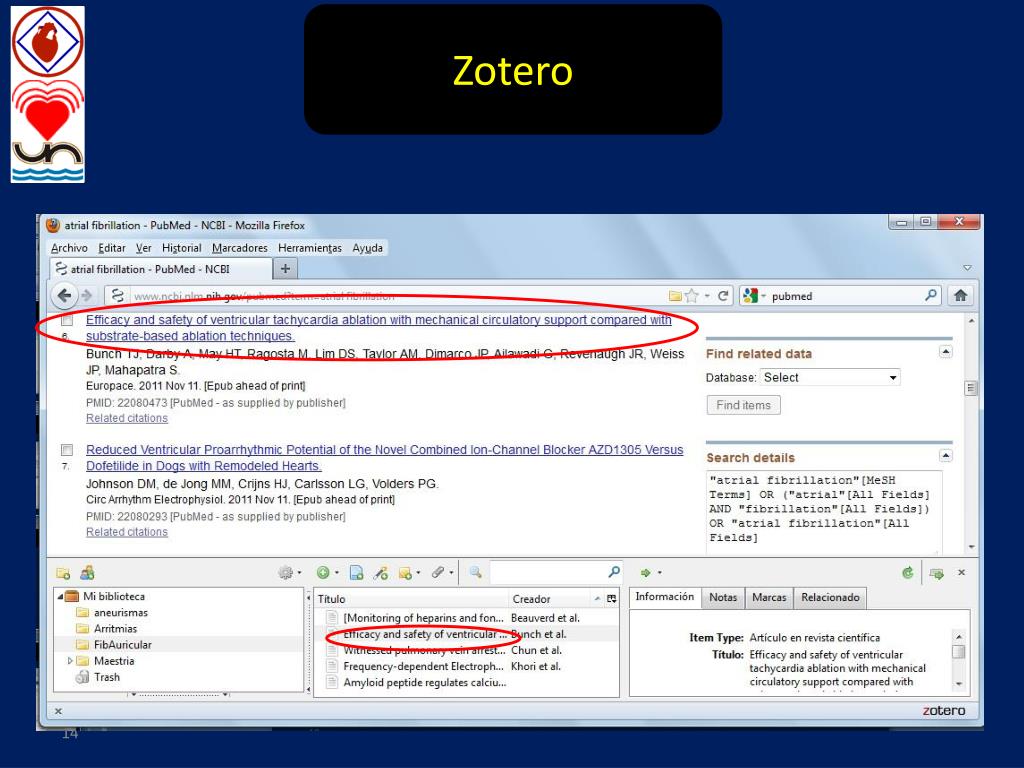Viewport: 1024px width, 768px height.
Task: Click Related citations under PMID 22080473
Action: coord(127,419)
